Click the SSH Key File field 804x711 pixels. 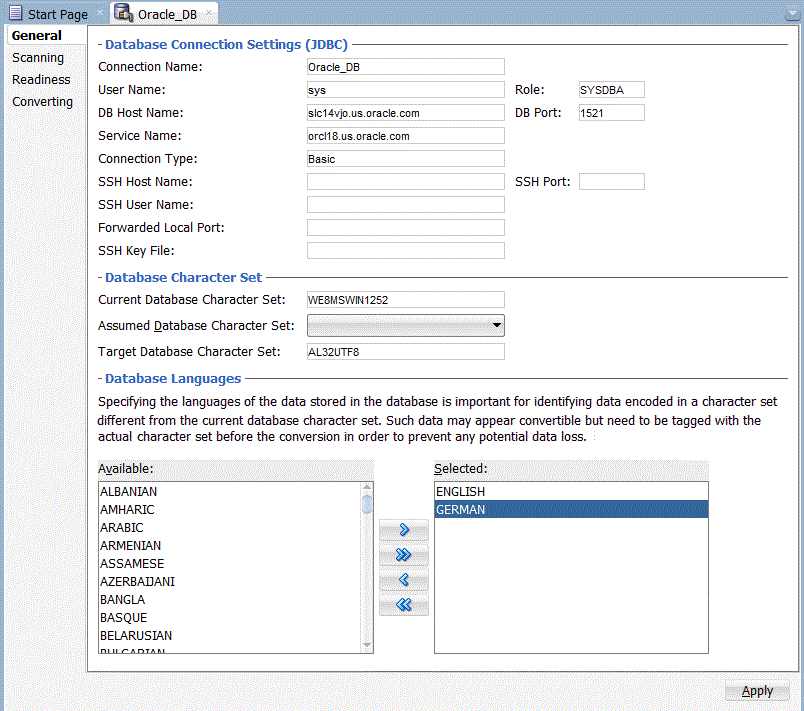tap(406, 251)
